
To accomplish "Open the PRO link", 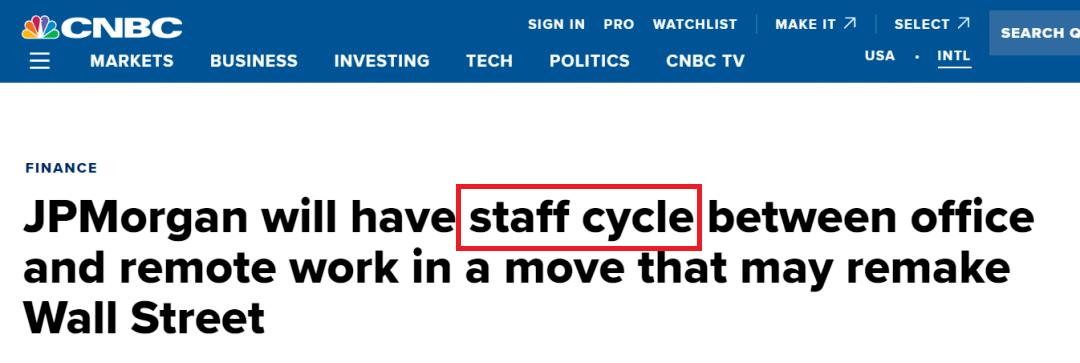I will click(619, 24).
